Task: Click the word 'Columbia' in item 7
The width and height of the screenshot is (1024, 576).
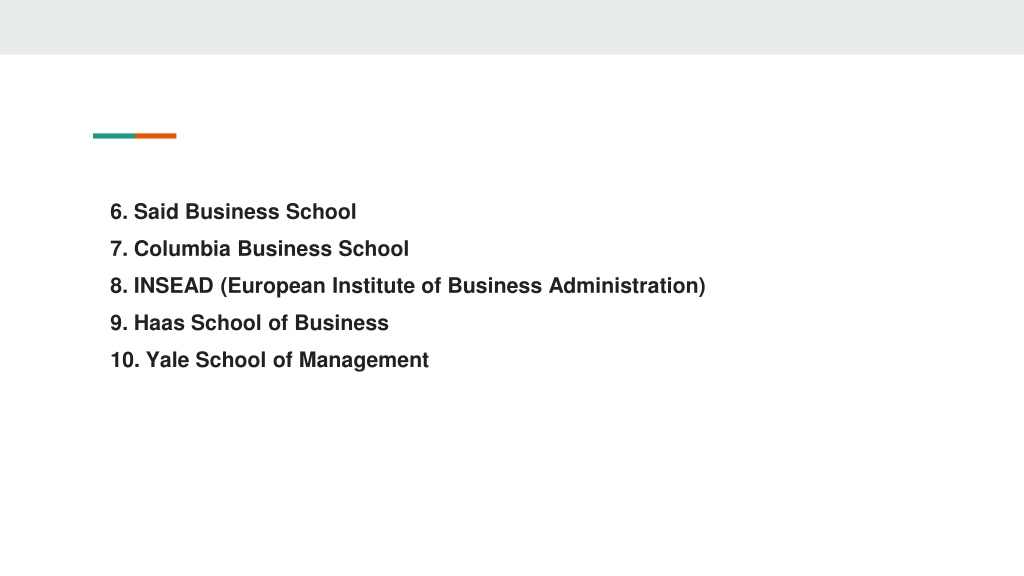Action: [x=182, y=249]
